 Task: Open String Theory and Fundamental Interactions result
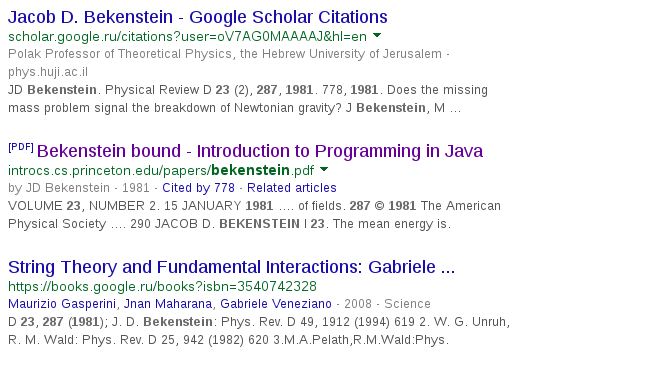pyautogui.click(x=232, y=267)
